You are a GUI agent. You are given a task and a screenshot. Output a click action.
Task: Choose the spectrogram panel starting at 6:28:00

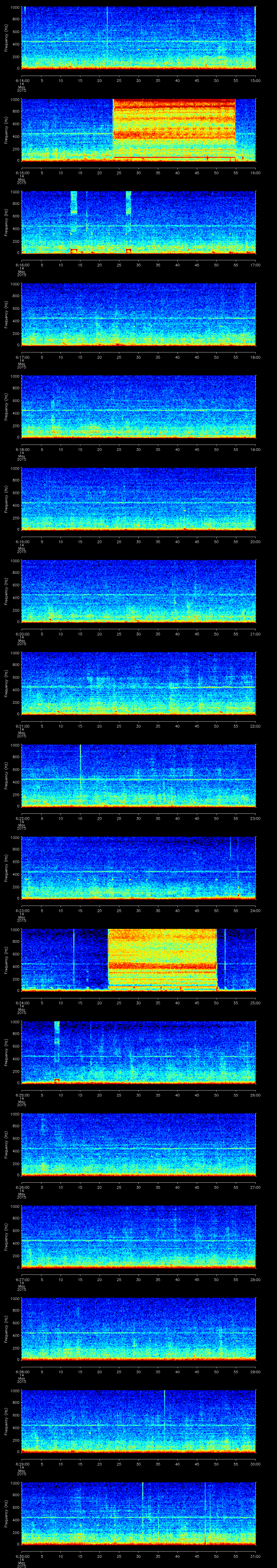[x=139, y=1329]
